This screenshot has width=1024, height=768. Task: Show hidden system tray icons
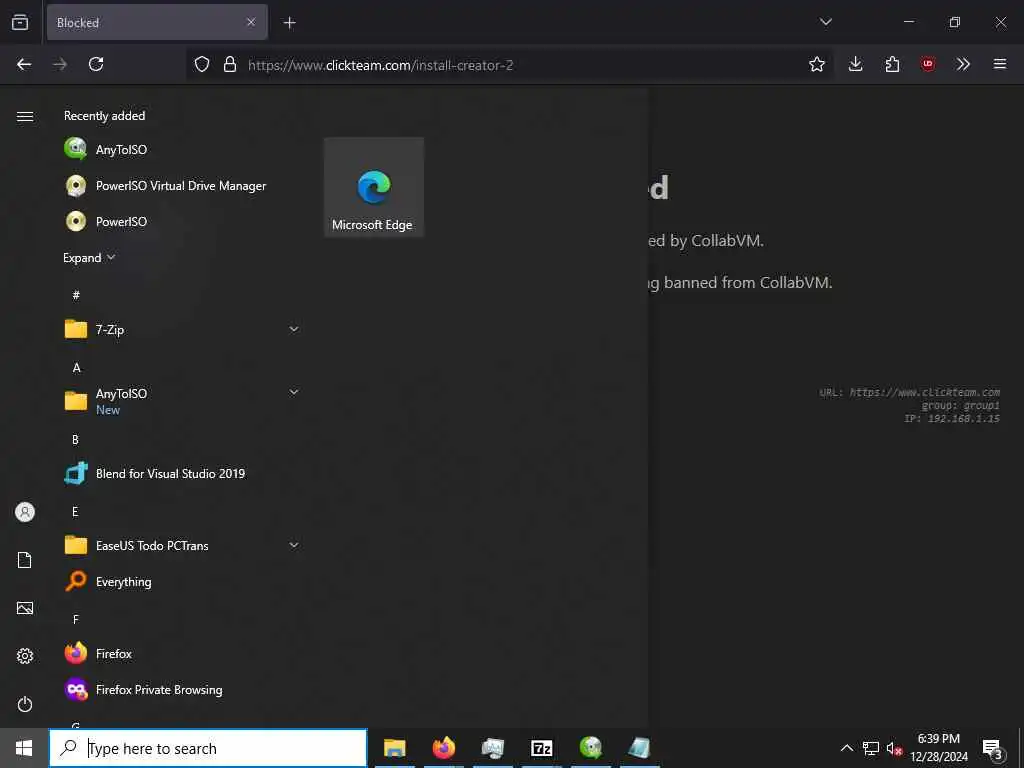point(846,748)
